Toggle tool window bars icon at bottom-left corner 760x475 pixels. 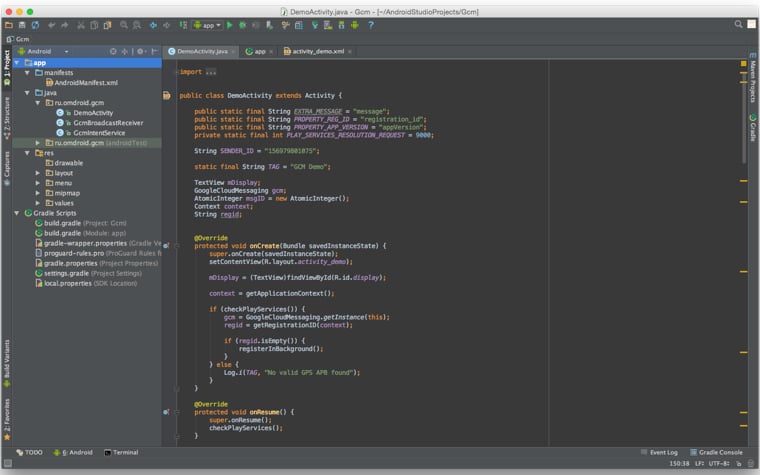click(x=8, y=464)
